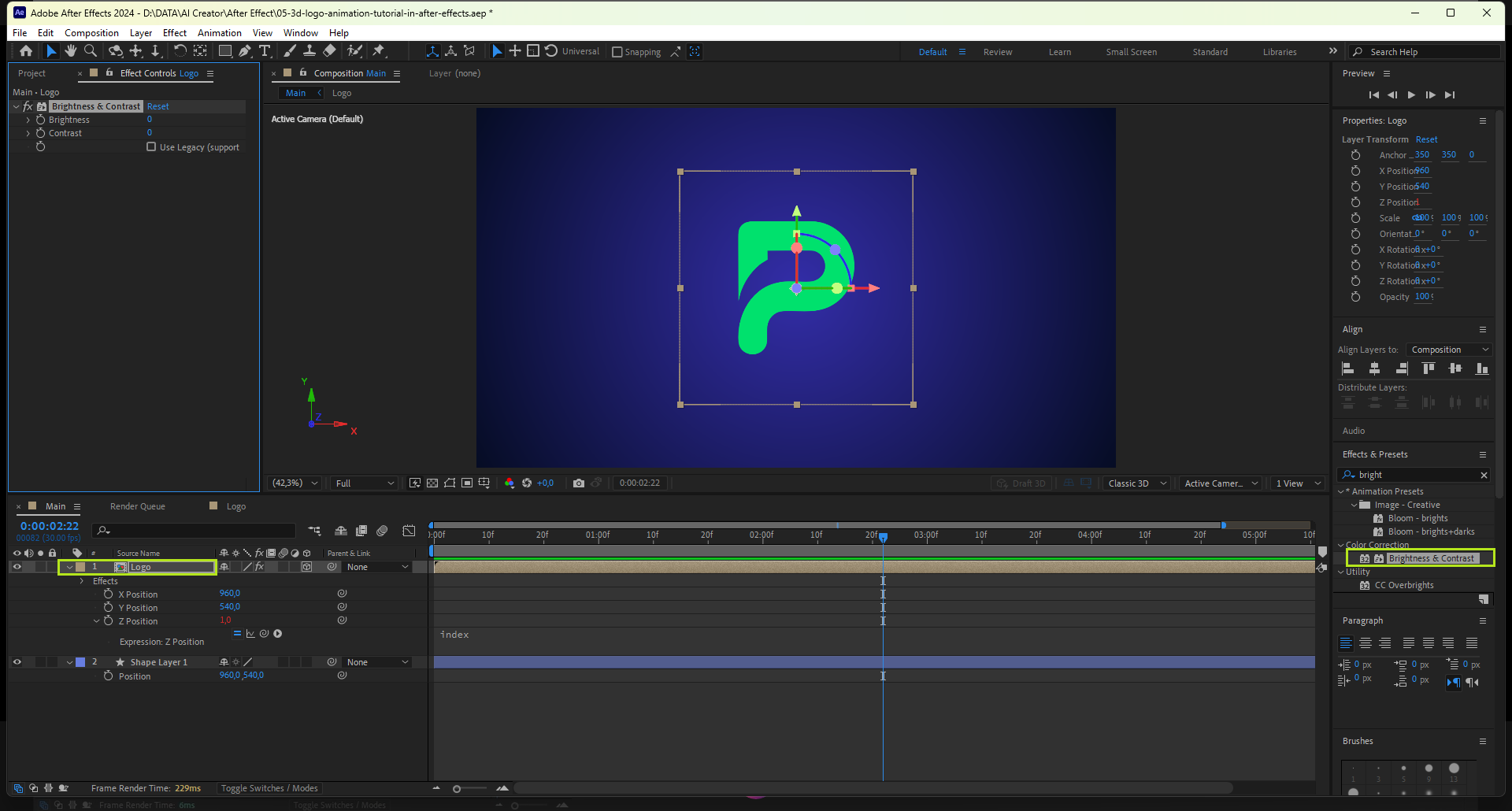Open the Full resolution dropdown

pyautogui.click(x=364, y=483)
